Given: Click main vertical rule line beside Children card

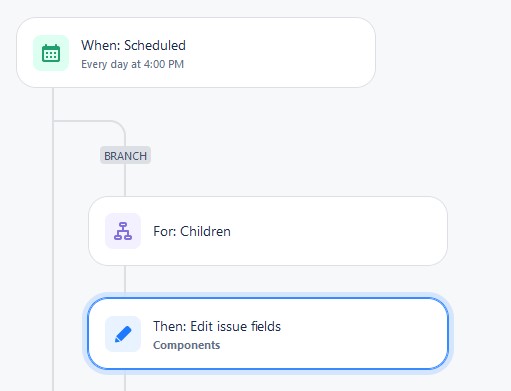Looking at the screenshot, I should 53,231.
